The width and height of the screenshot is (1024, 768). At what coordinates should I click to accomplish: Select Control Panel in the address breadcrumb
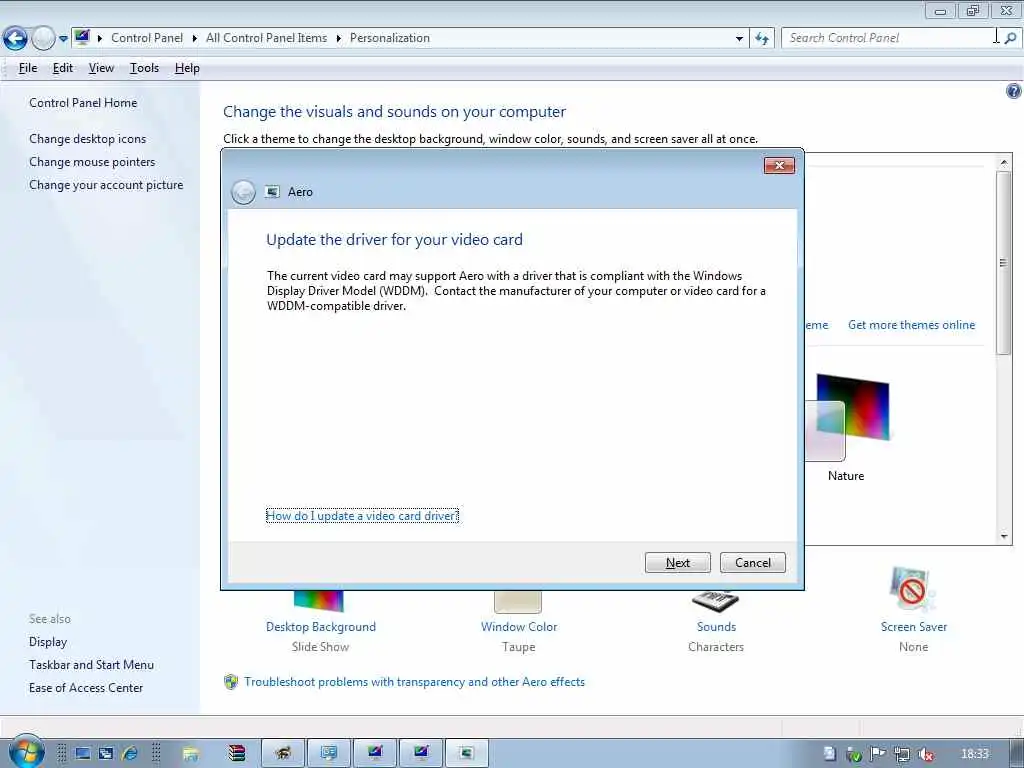147,38
